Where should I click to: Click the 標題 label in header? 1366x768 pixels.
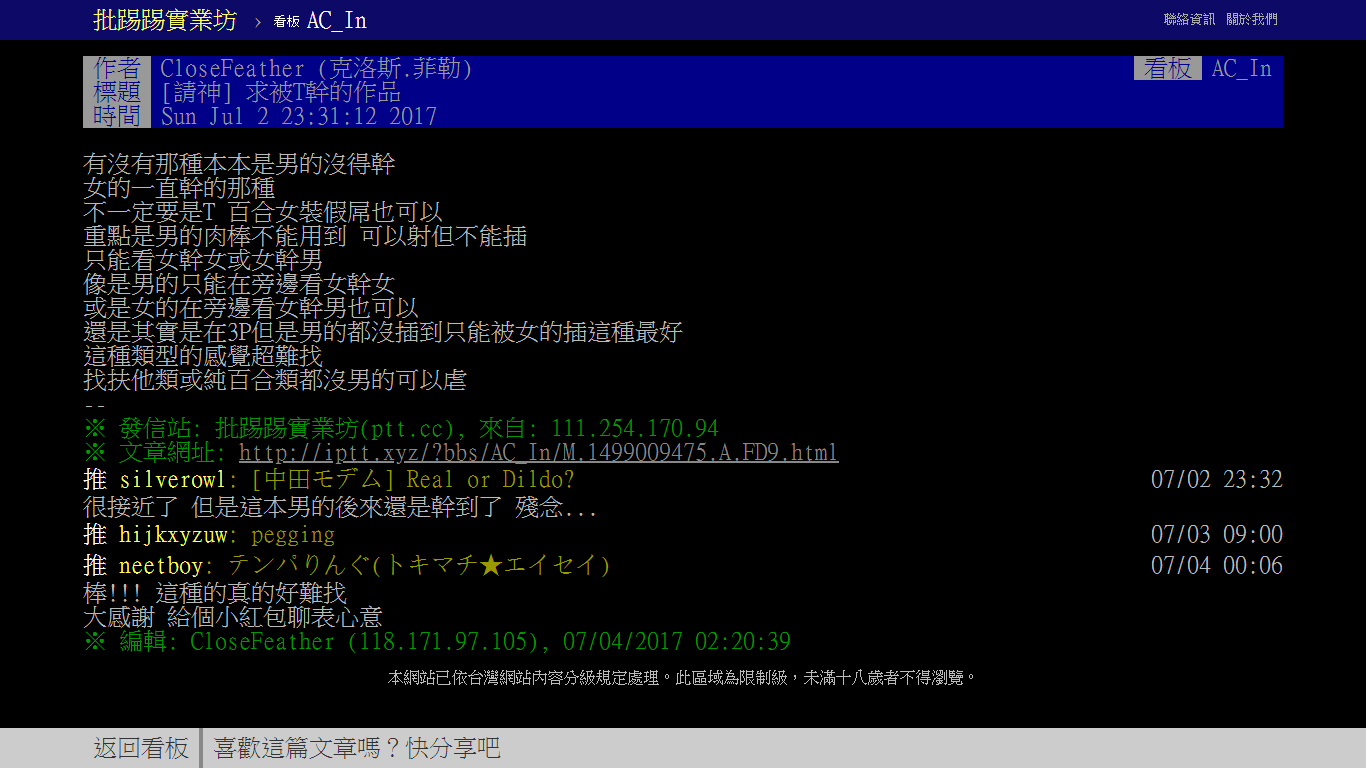118,92
